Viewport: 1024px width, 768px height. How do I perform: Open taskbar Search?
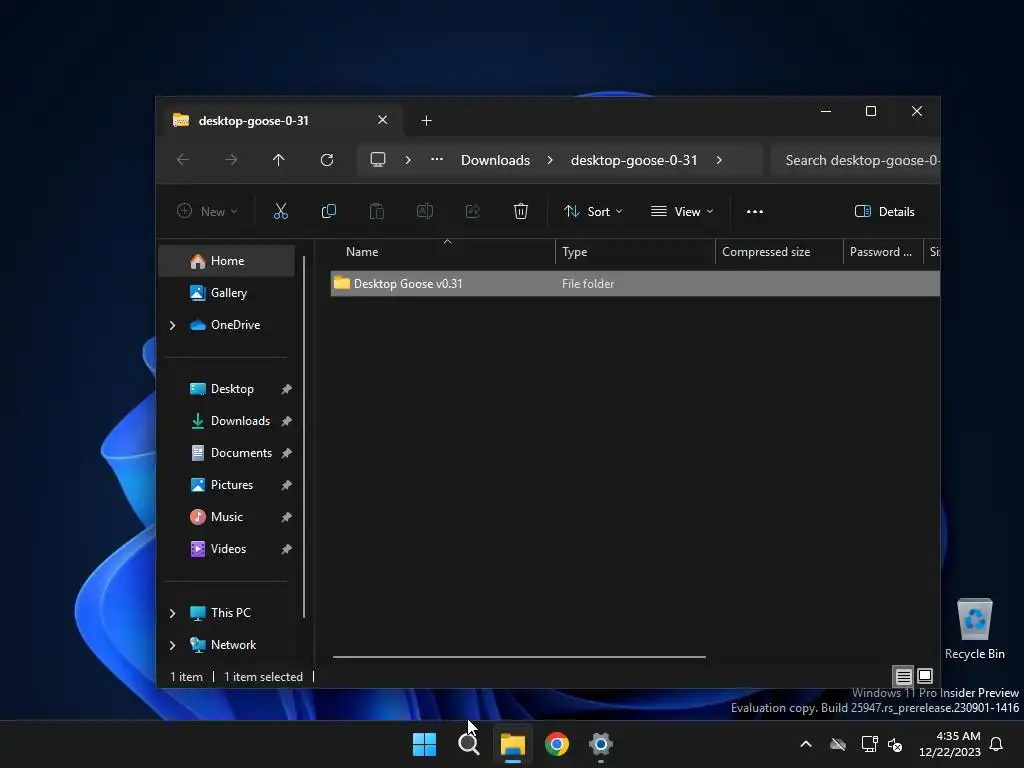[468, 744]
